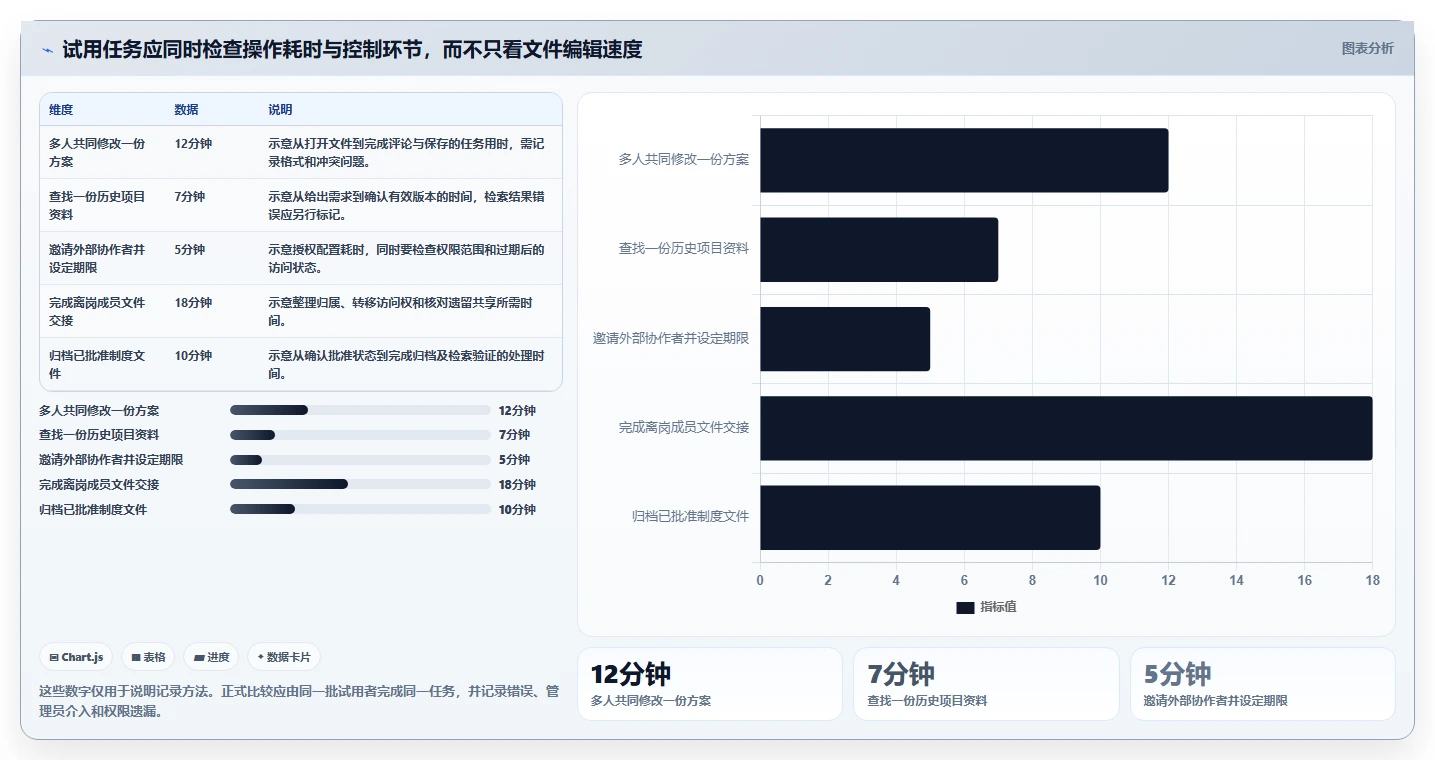Click the chart bar for 邀请外部协作者并设定期限
The image size is (1435, 760).
pos(845,339)
